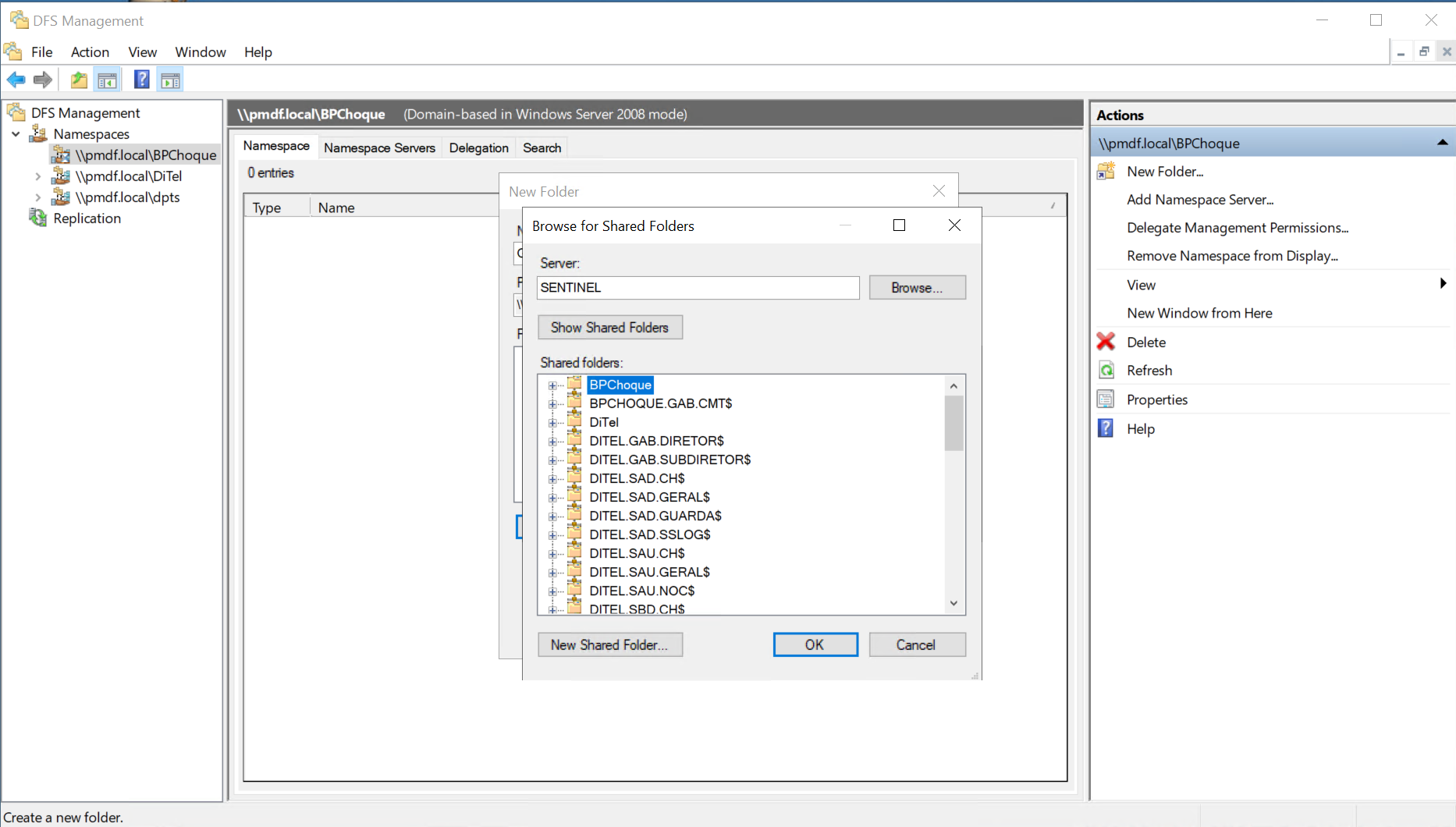
Task: Click the Up One Level toolbar icon
Action: tap(79, 80)
